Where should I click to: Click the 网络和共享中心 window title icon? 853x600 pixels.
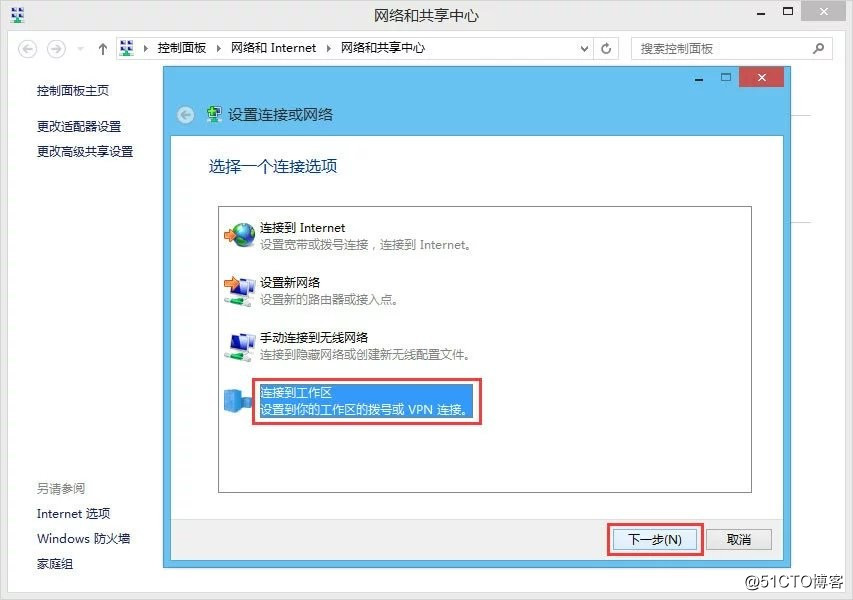click(x=17, y=15)
